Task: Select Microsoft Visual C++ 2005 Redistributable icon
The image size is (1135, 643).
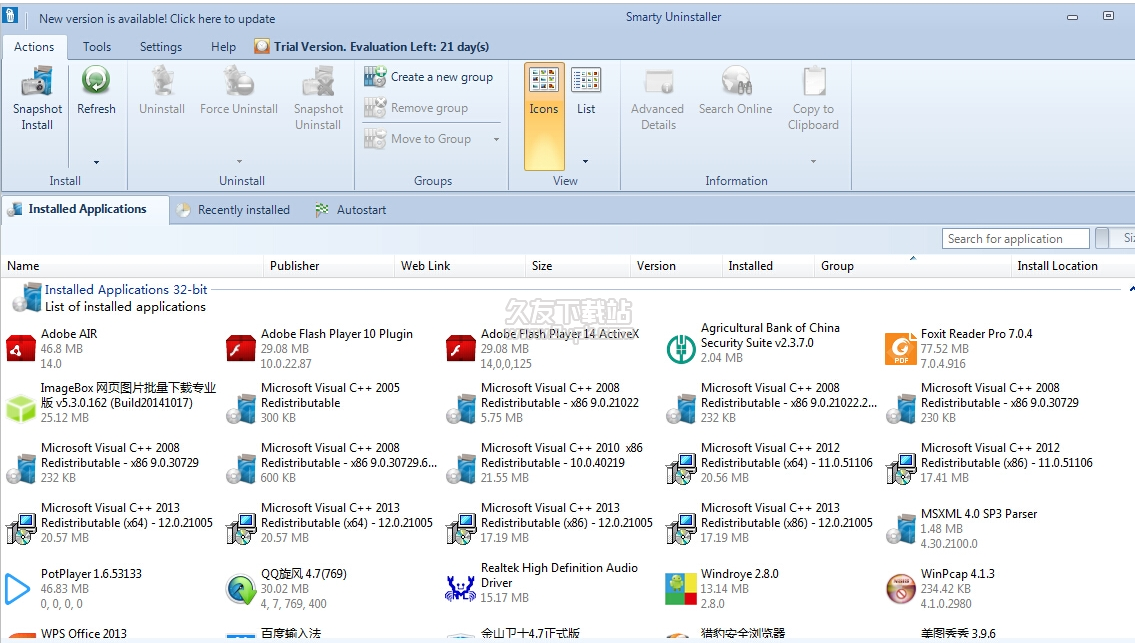Action: click(x=240, y=409)
